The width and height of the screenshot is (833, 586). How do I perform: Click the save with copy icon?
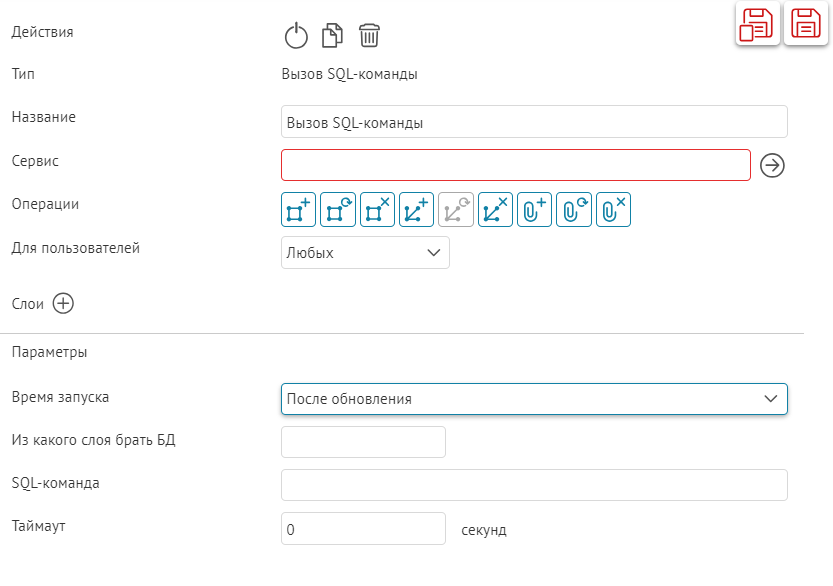tap(758, 24)
